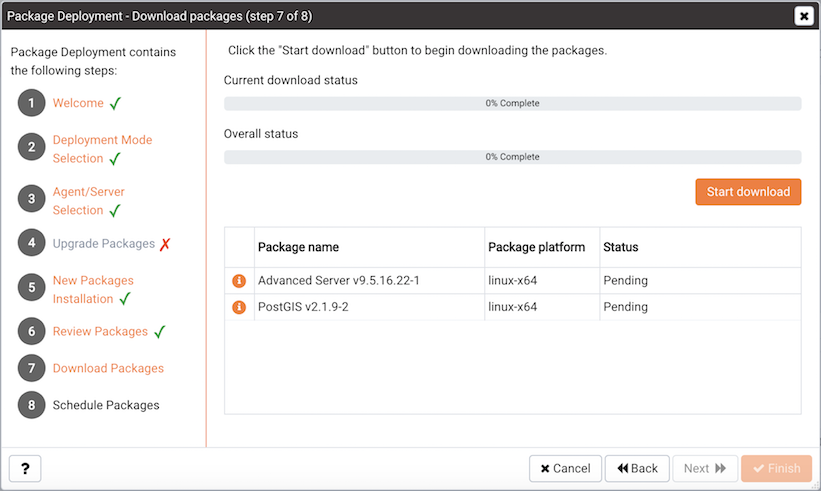Viewport: 821px width, 491px height.
Task: Click Current download status progress bar
Action: coord(513,103)
